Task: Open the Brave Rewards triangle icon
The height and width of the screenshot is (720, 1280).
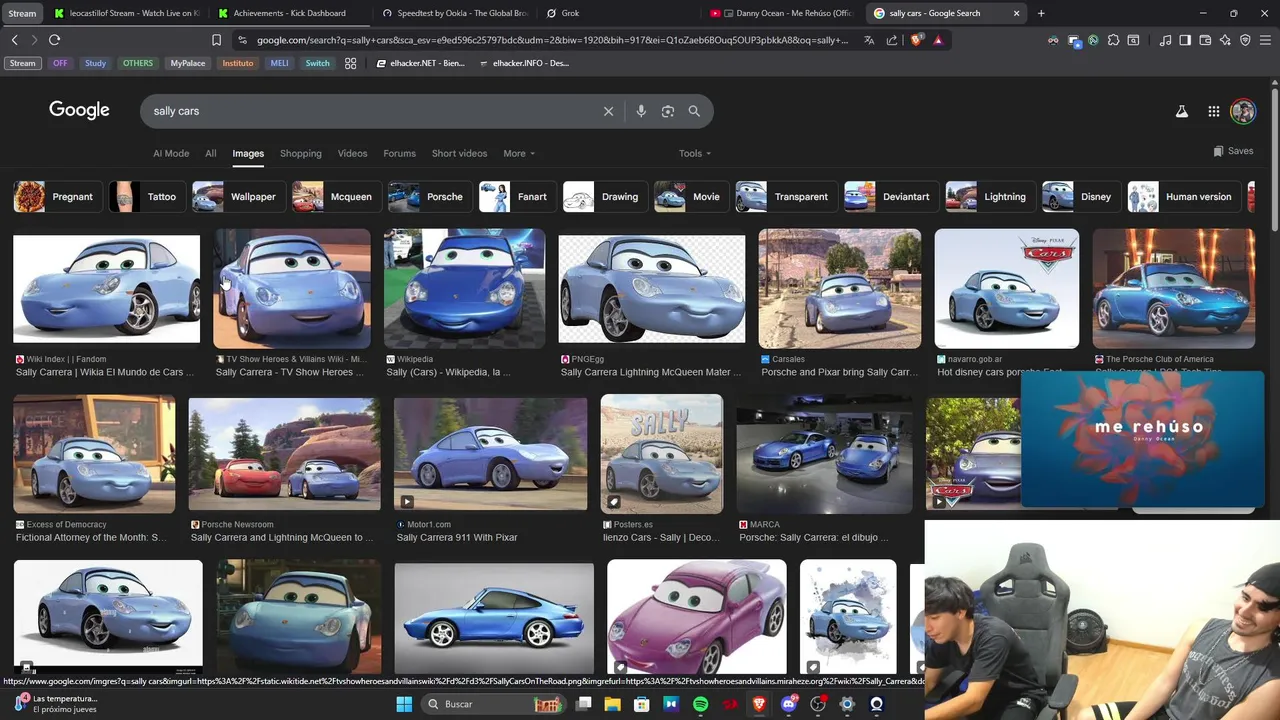Action: tap(938, 40)
